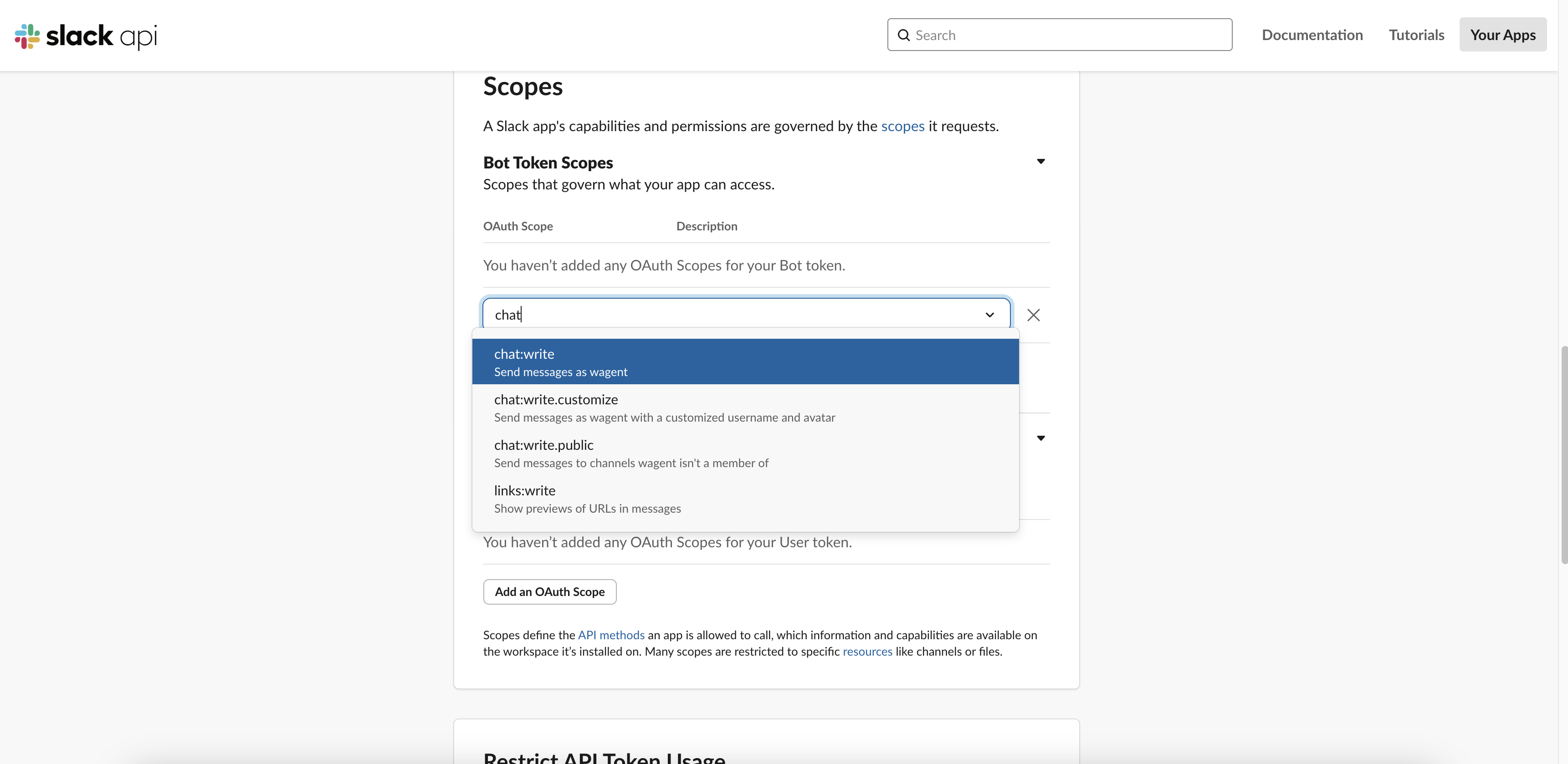Remove scope row with X icon

coord(1033,315)
